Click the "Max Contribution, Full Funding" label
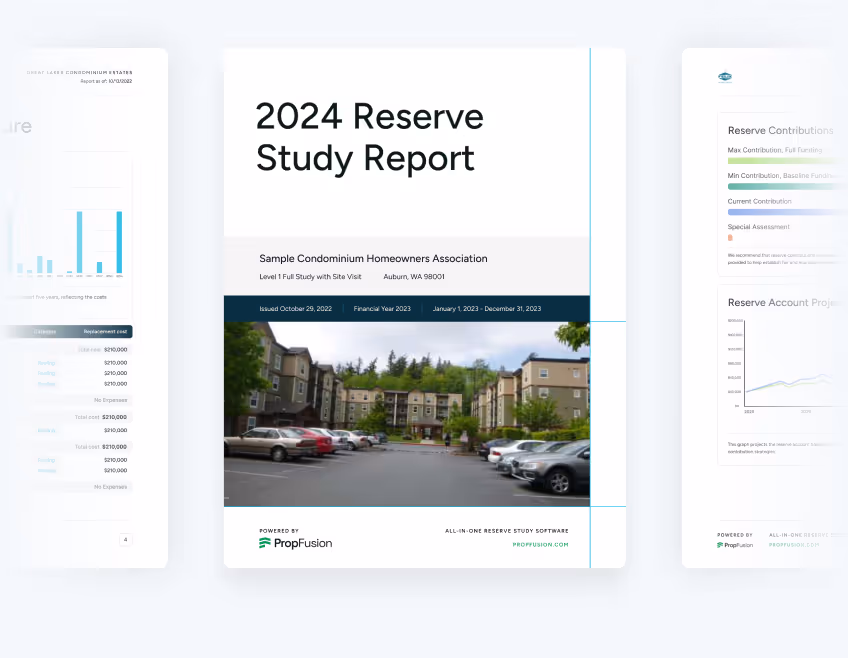The height and width of the screenshot is (658, 848). [x=774, y=150]
